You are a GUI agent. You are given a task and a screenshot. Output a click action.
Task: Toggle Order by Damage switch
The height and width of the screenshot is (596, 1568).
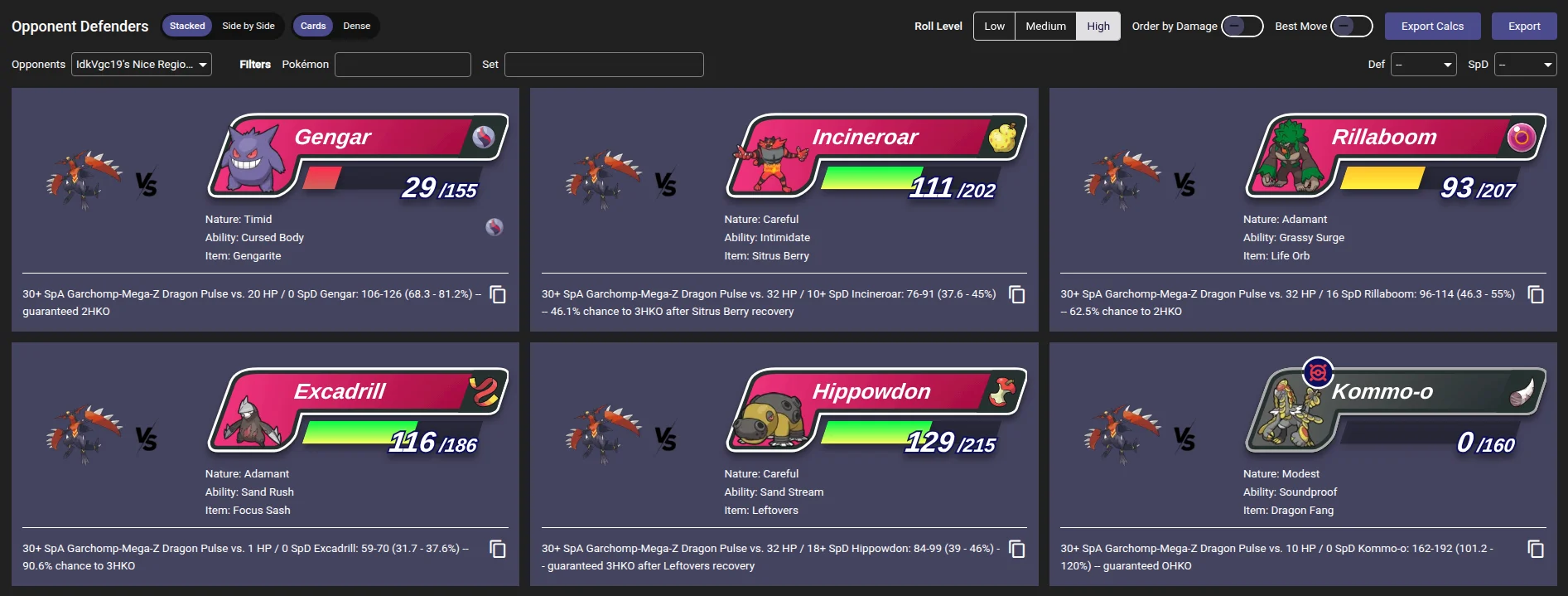point(1242,26)
